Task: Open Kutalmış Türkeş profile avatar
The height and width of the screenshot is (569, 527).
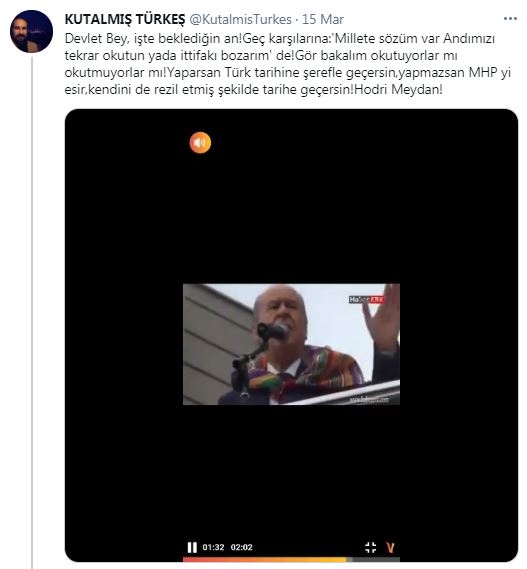Action: 31,32
